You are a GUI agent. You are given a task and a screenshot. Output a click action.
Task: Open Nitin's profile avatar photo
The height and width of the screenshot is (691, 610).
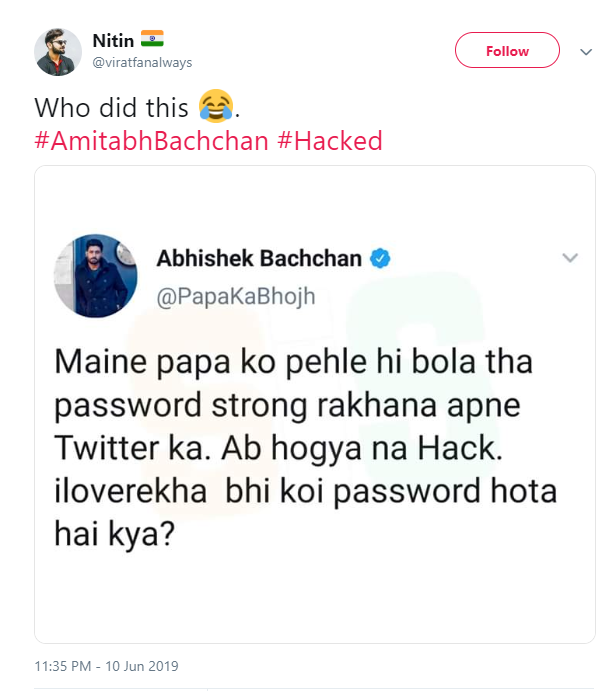[x=58, y=50]
